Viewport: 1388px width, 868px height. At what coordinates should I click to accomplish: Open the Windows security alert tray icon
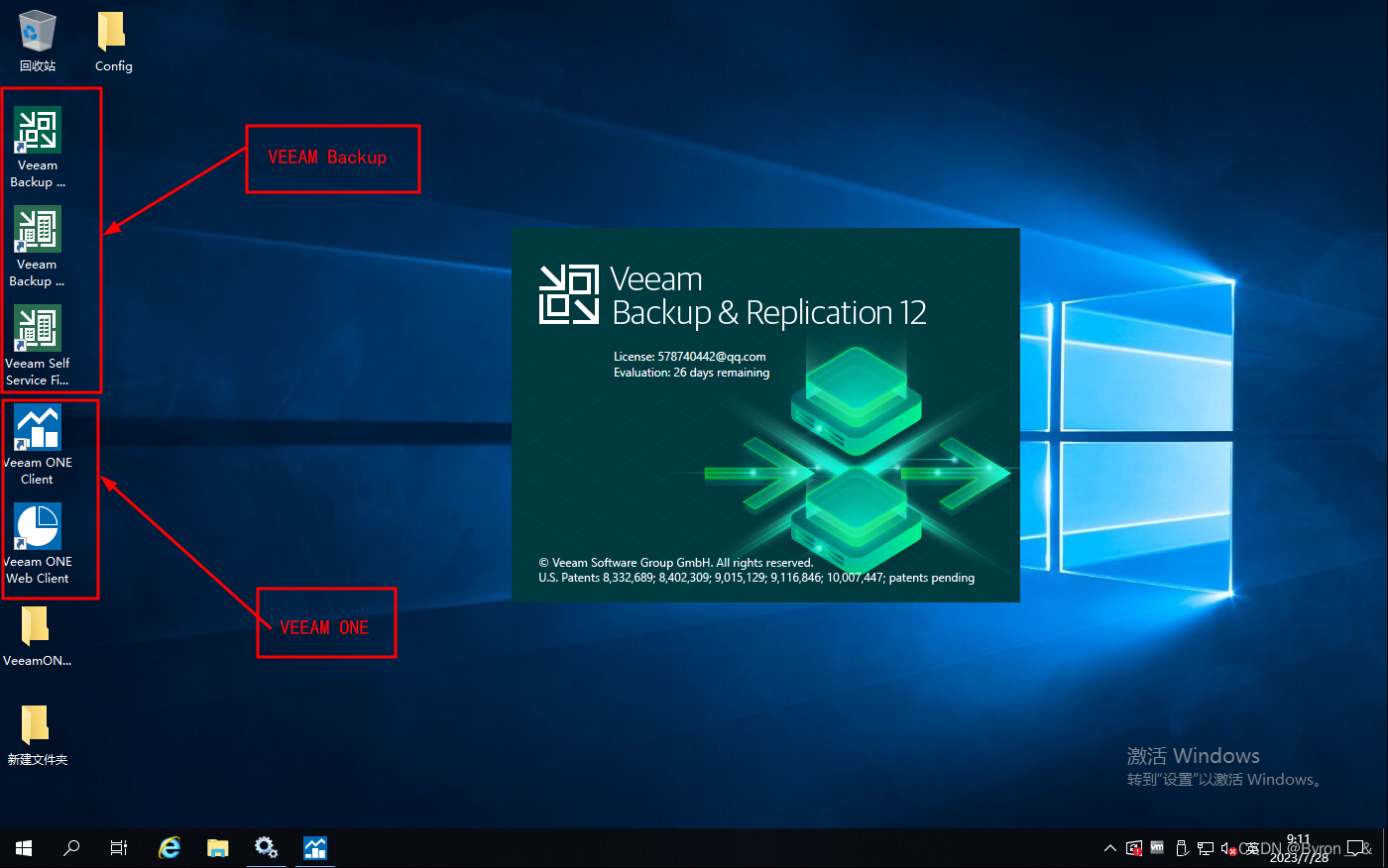[x=1134, y=848]
